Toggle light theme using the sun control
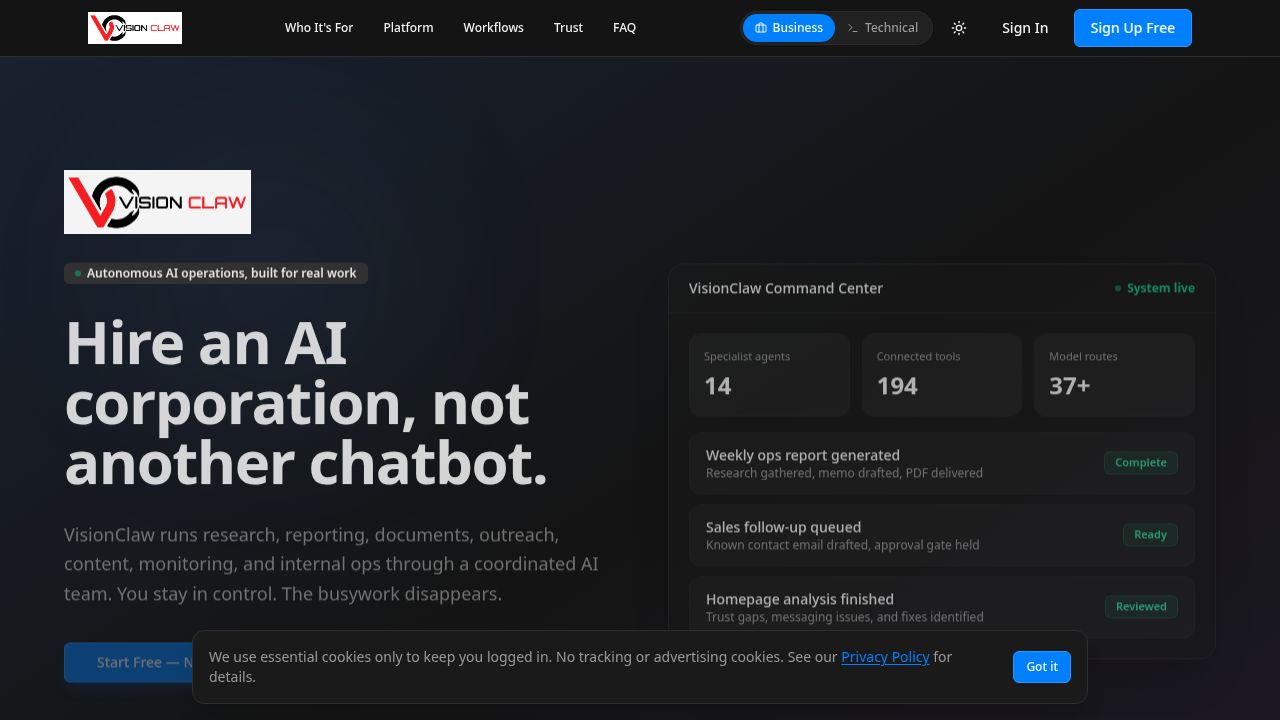 [959, 28]
